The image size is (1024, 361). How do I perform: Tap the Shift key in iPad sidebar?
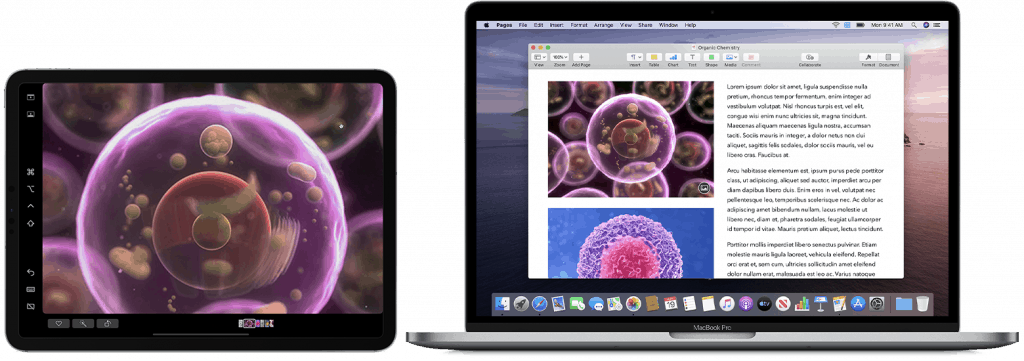[x=30, y=223]
